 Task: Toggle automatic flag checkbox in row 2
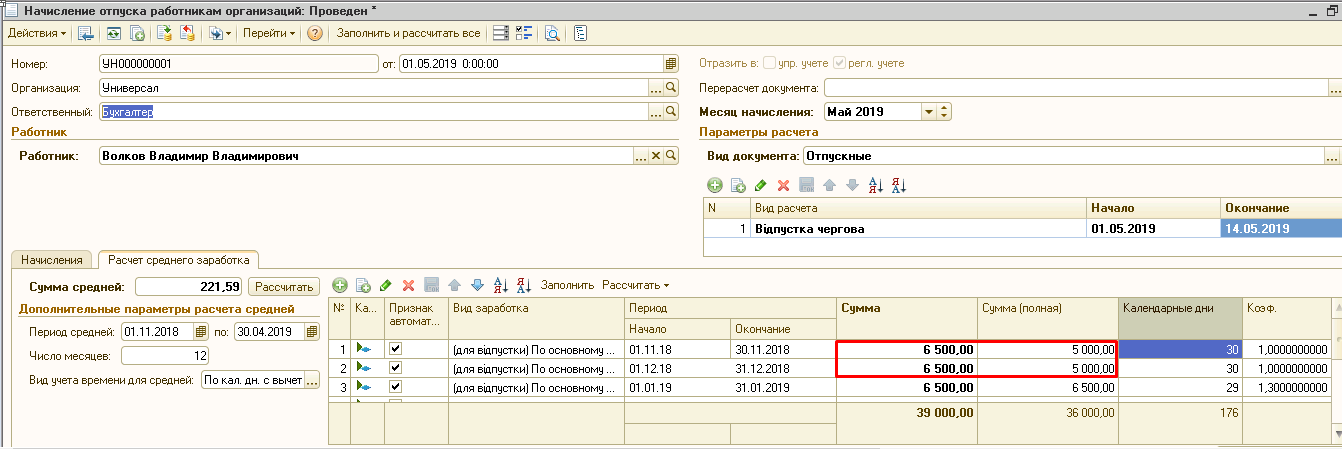click(396, 368)
